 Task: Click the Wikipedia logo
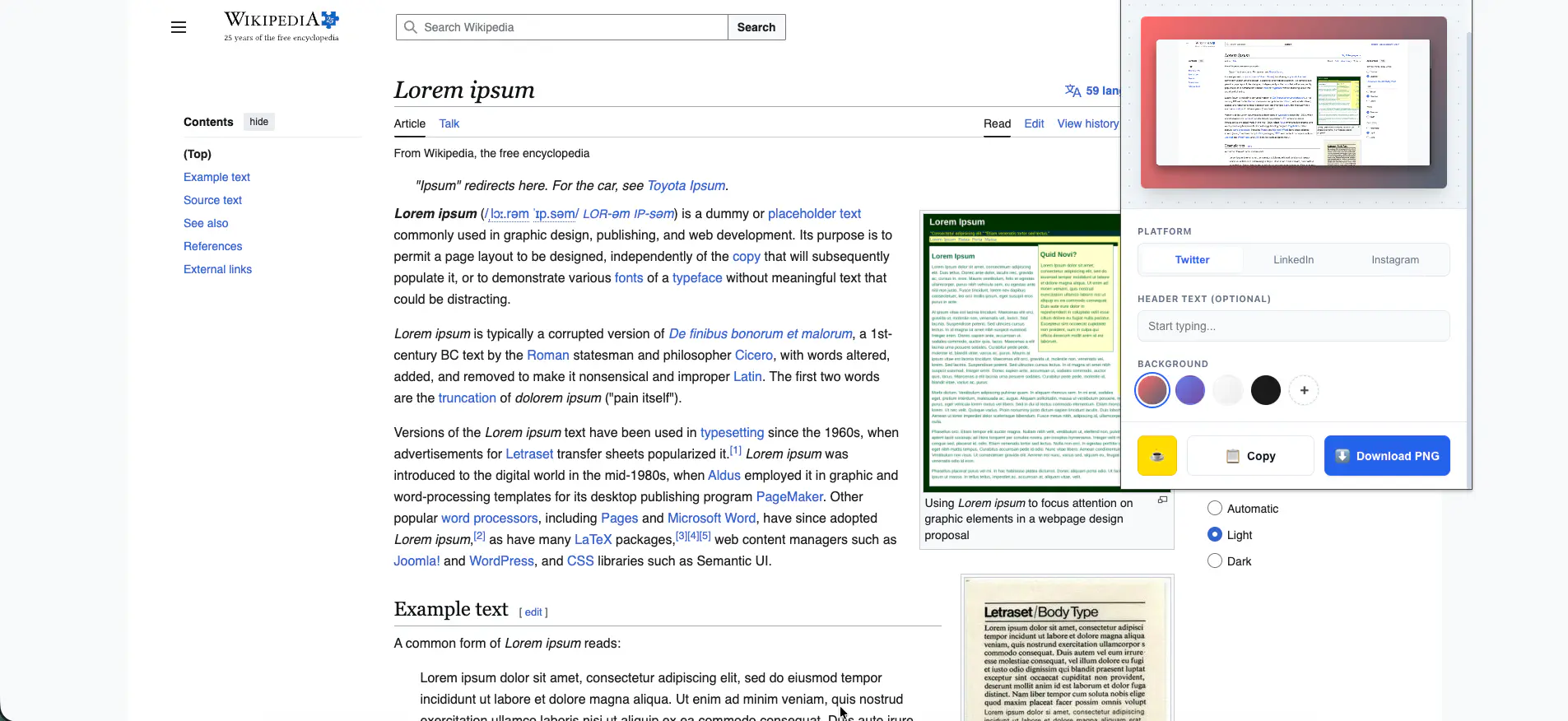tap(281, 26)
